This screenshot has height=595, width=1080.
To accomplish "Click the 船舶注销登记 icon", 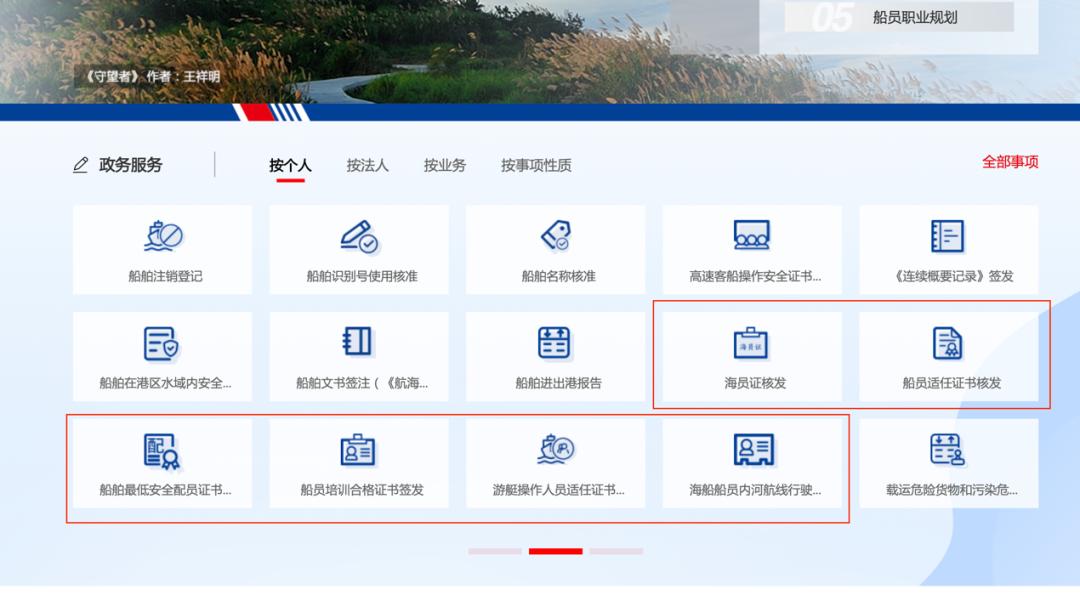I will [164, 237].
